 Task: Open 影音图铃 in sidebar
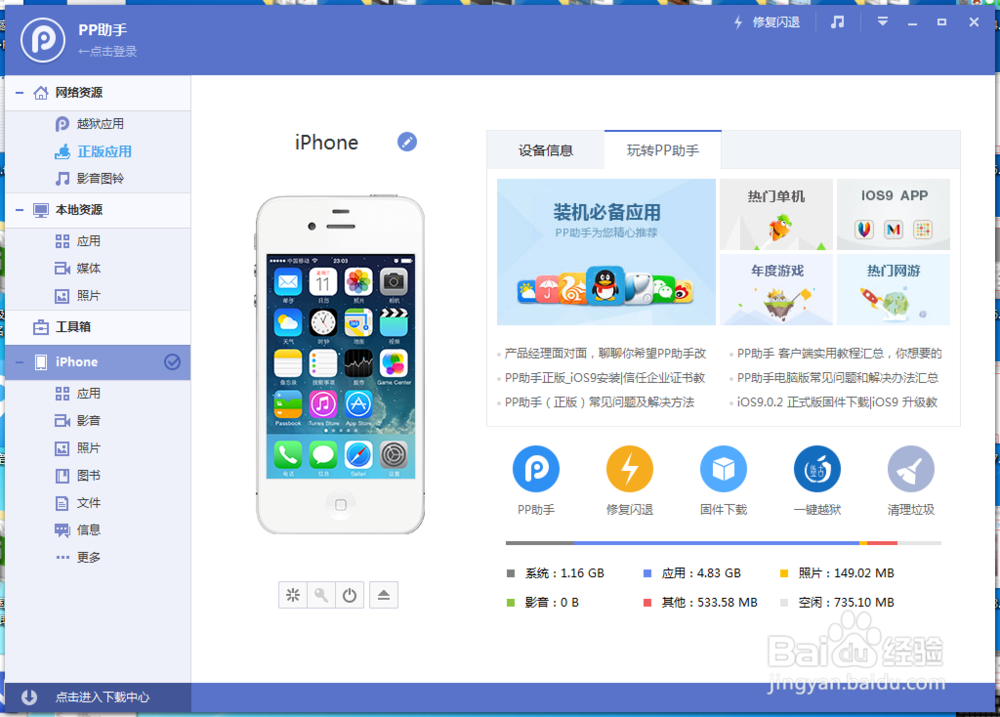click(89, 179)
